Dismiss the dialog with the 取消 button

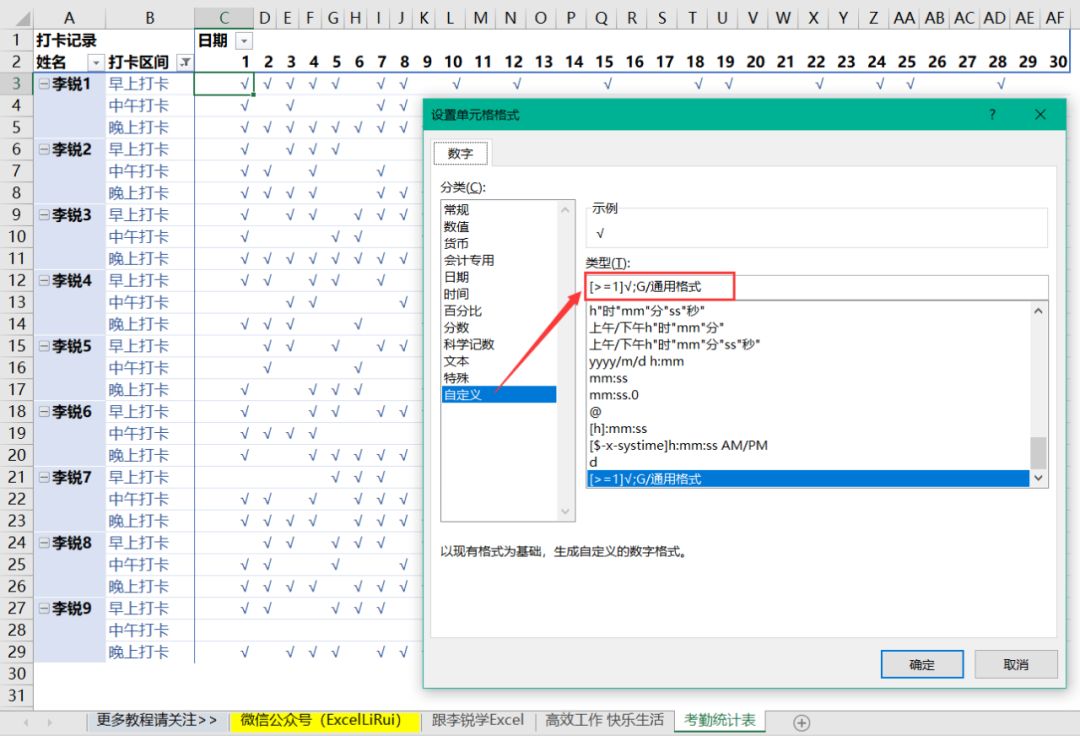(1016, 664)
